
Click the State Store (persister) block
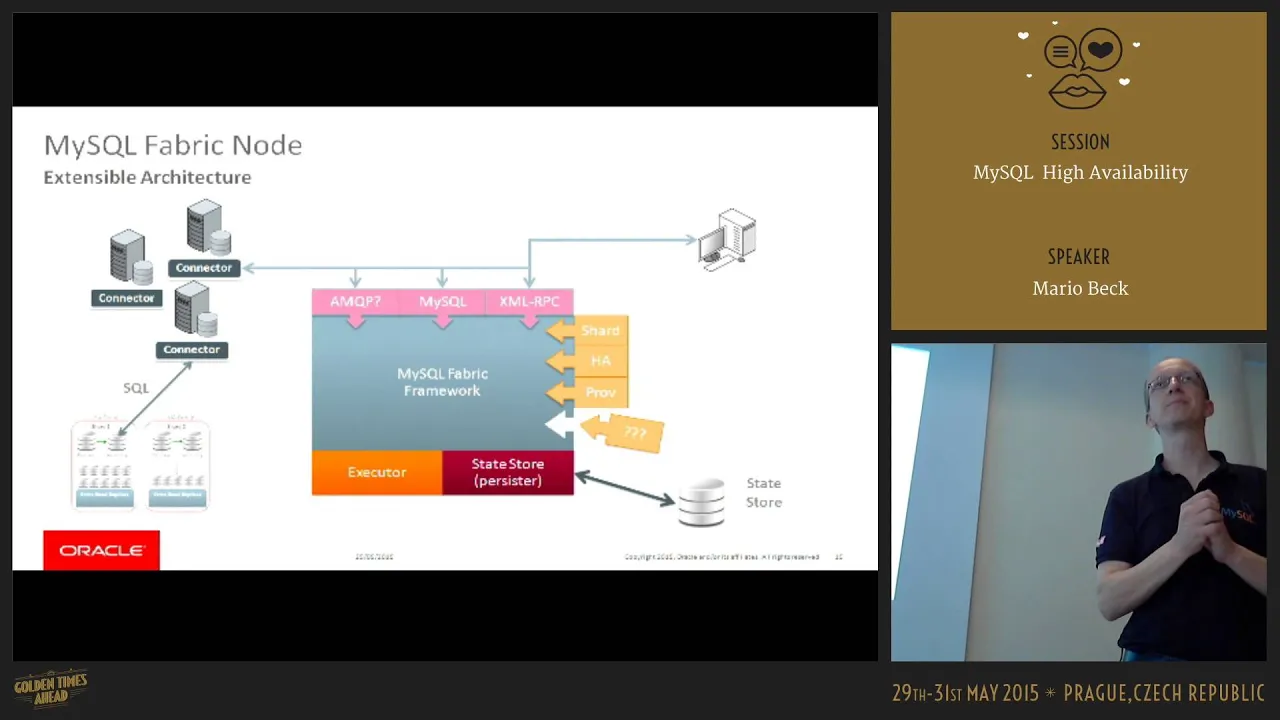508,472
